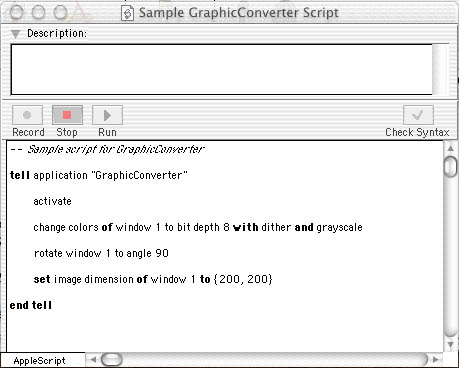
Task: Open the AppleScript language popup
Action: point(43,360)
